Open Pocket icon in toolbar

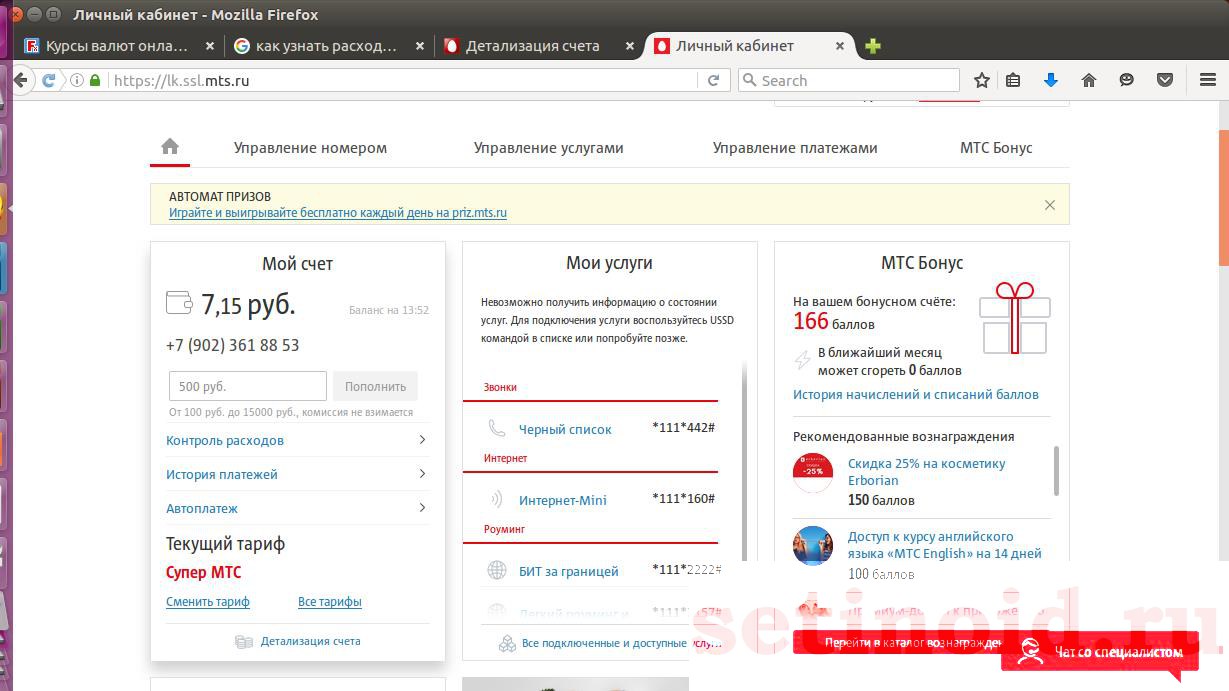(x=1165, y=80)
